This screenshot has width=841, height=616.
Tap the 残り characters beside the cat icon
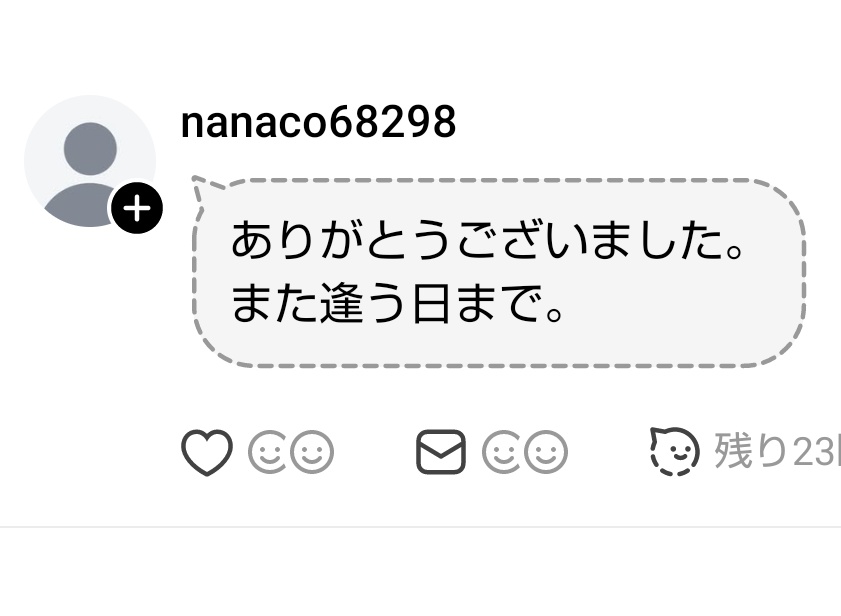pos(750,452)
